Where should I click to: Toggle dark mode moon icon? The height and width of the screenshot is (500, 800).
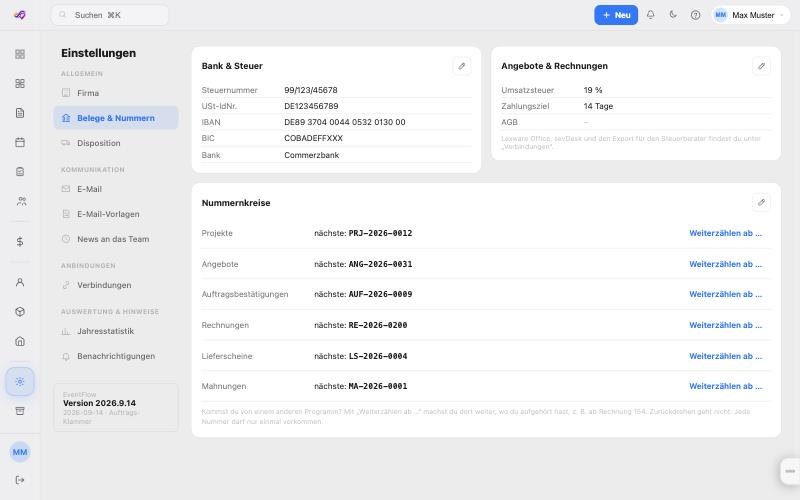(x=673, y=15)
